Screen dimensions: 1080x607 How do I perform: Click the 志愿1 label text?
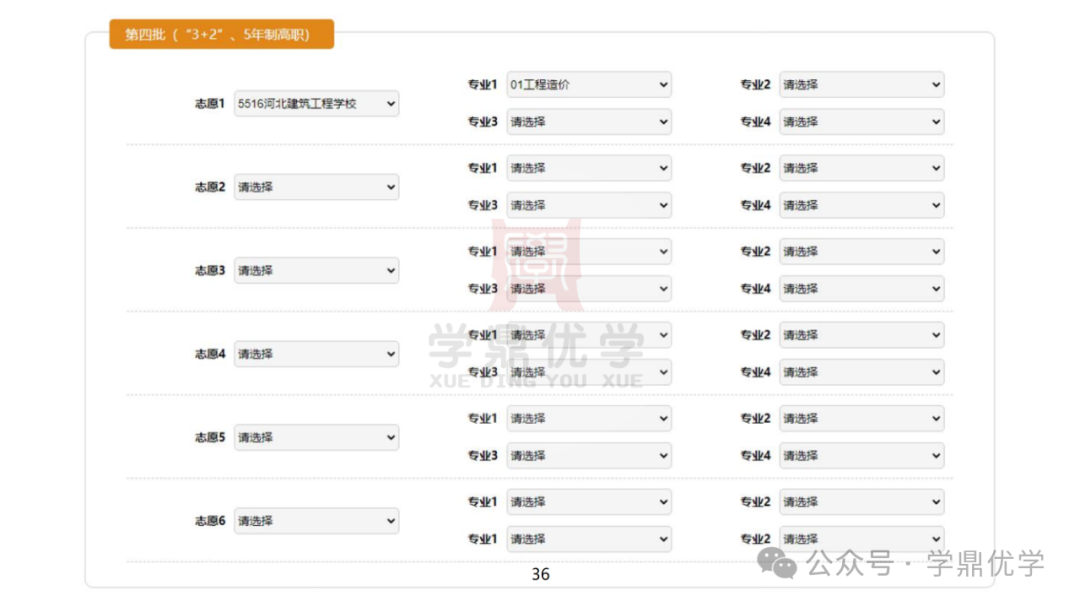[209, 103]
